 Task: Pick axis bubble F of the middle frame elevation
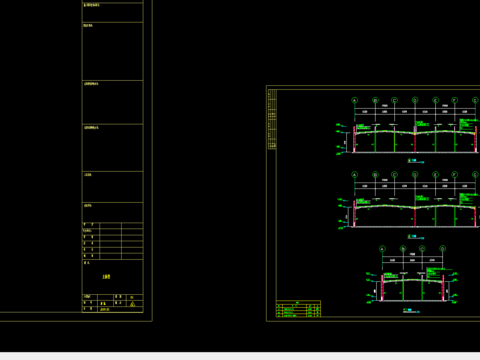click(x=455, y=175)
